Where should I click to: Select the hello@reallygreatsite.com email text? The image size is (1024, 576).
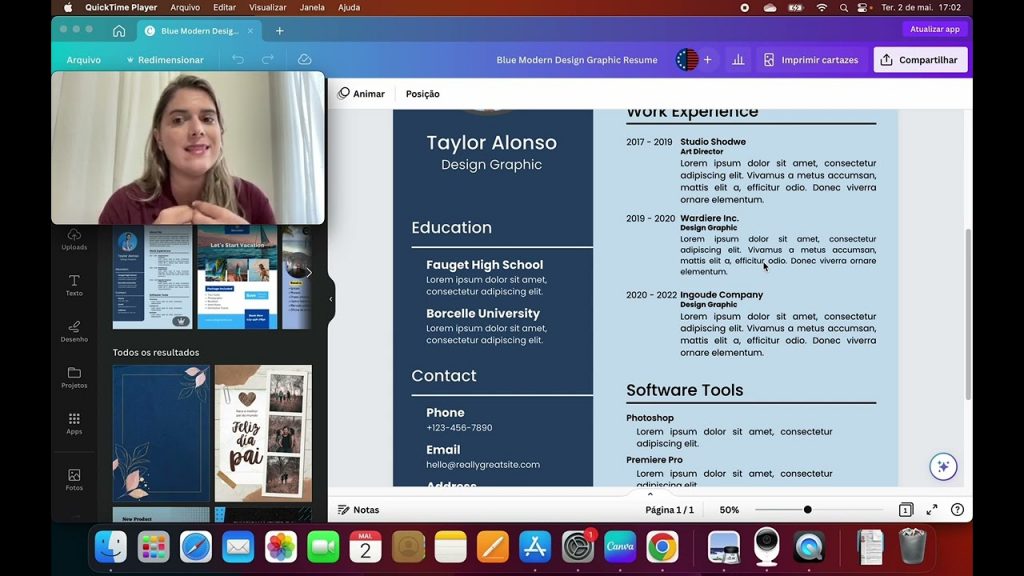483,464
